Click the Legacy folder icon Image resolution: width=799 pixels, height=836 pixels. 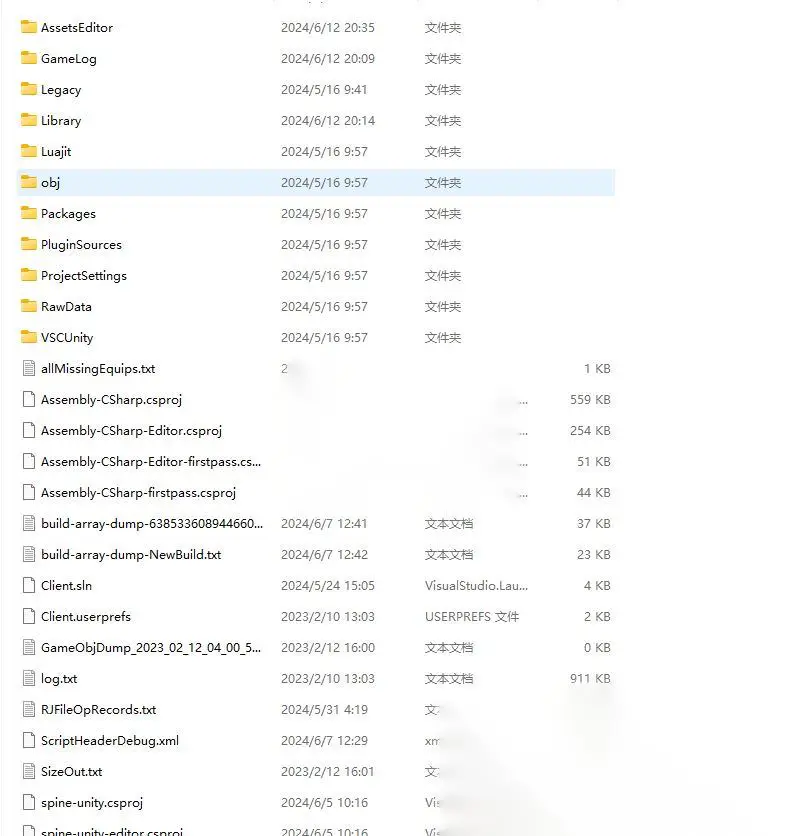(x=29, y=89)
